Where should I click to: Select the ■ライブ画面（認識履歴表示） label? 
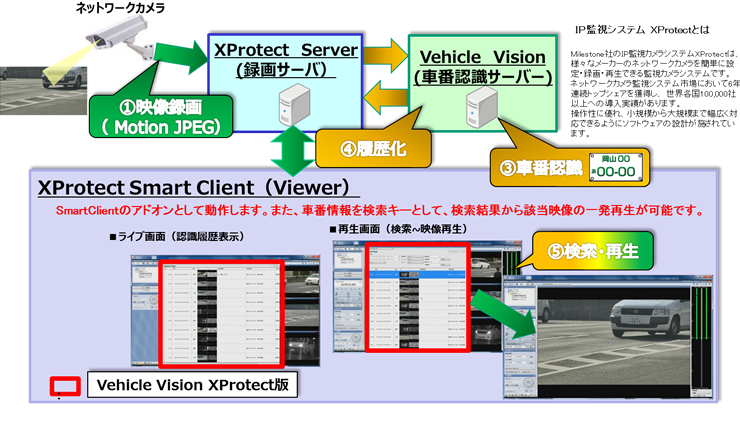177,236
